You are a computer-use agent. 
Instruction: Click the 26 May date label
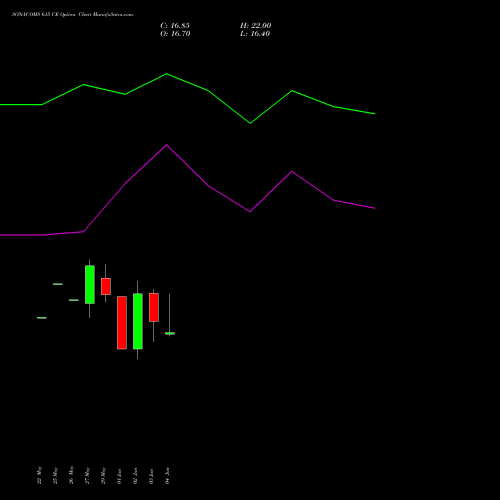71,475
